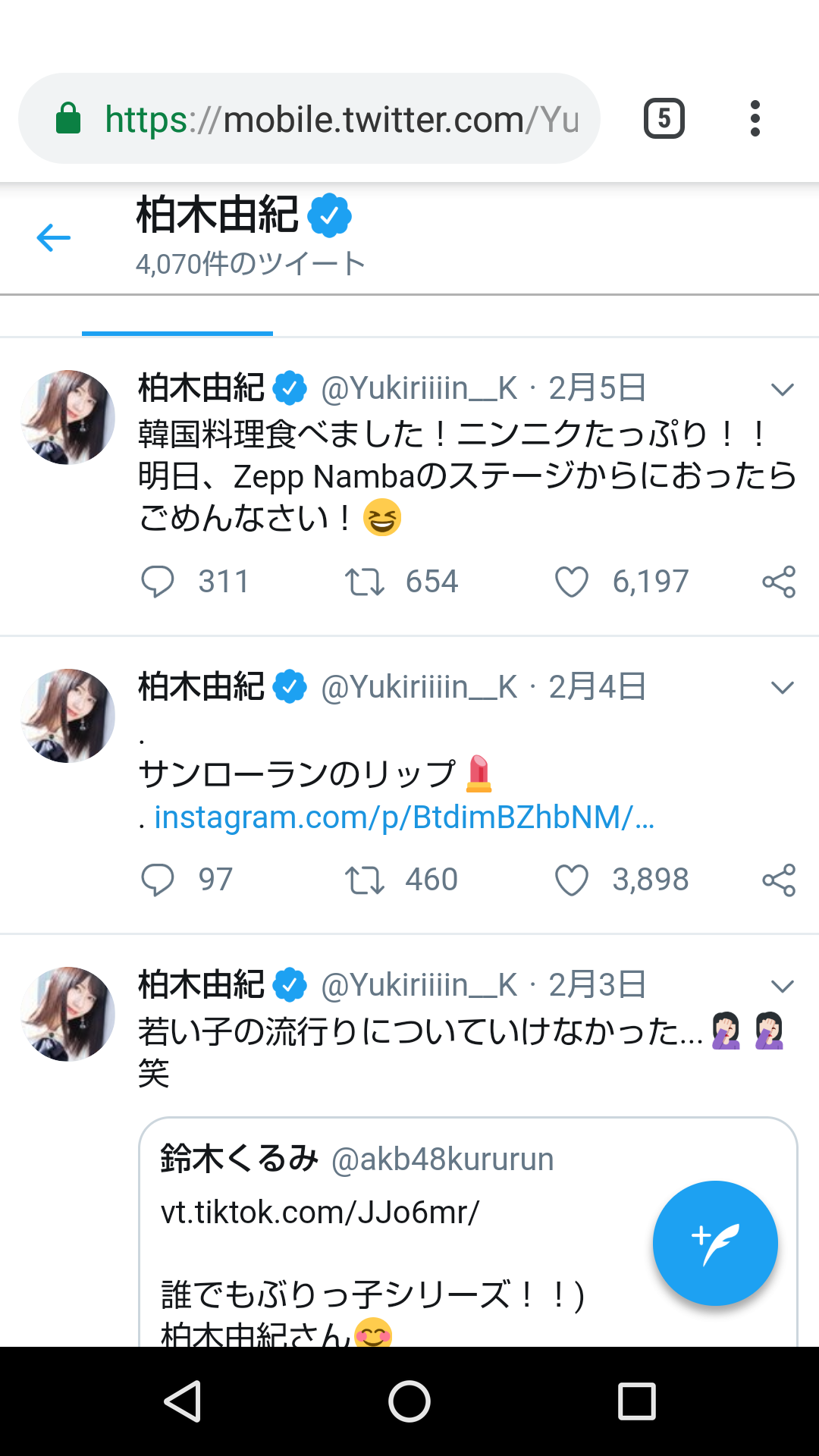Like the February 4 tweet with 3,898 likes

click(572, 880)
